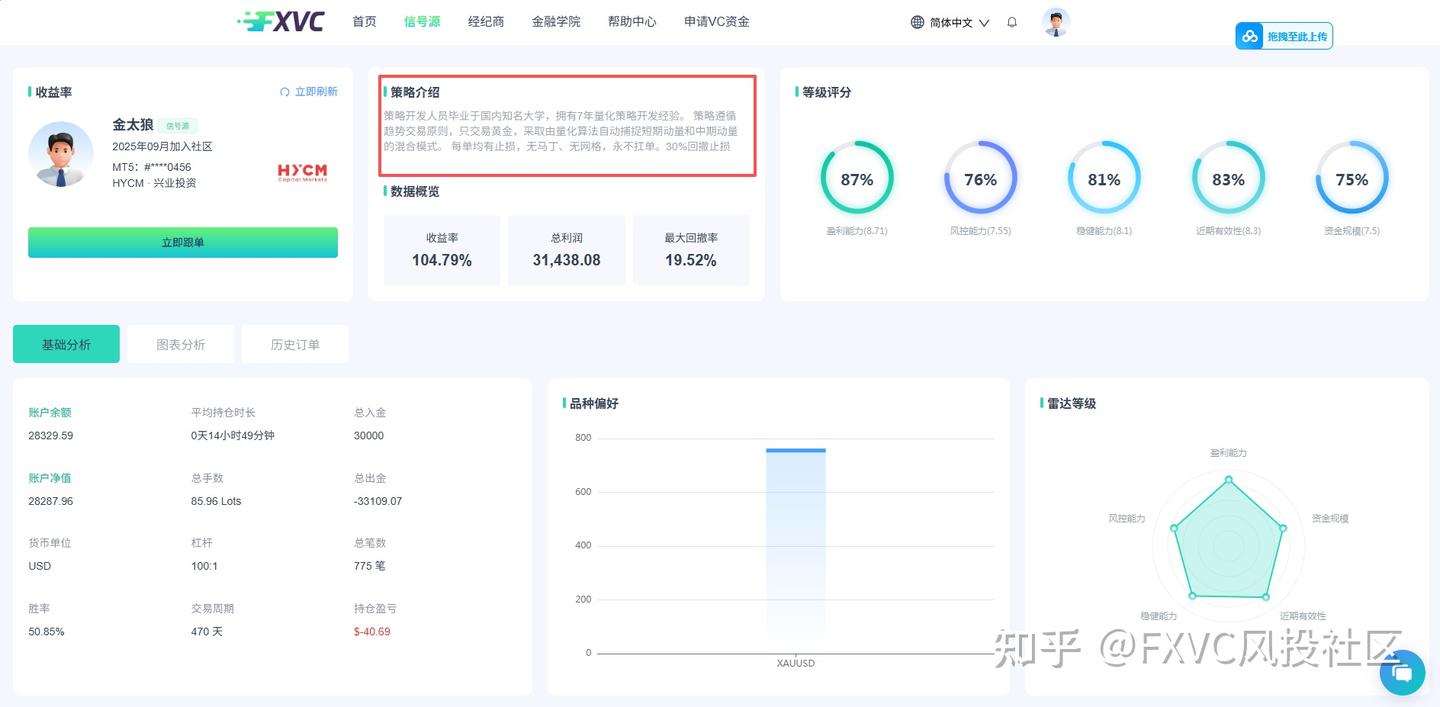Click the 账户余额 label

tap(50, 412)
